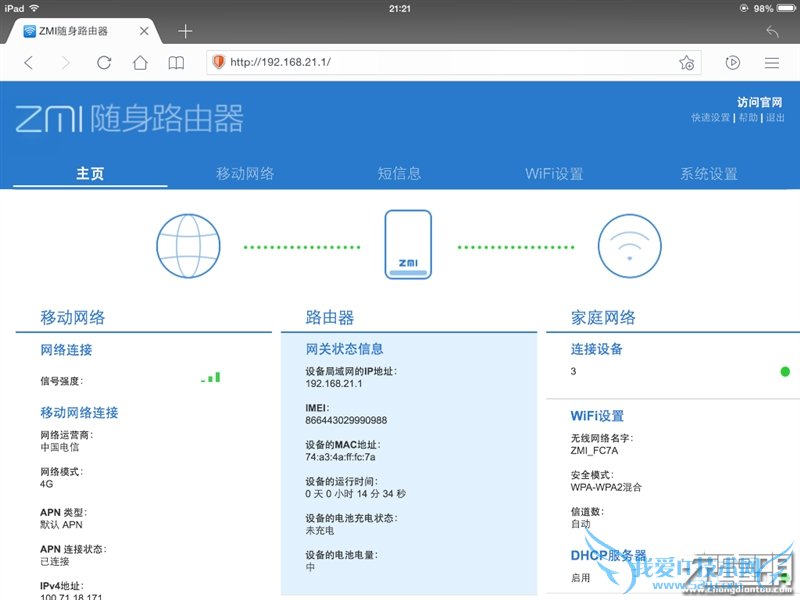The image size is (800, 600).
Task: Click the 帮助 link
Action: coord(748,118)
